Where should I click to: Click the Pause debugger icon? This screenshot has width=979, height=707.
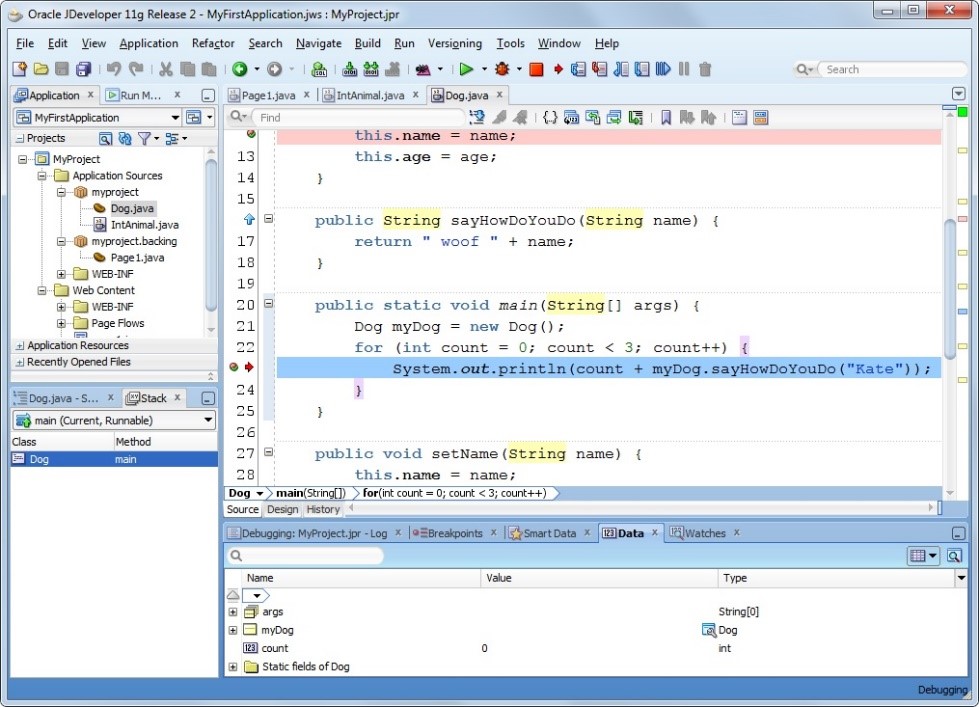[684, 69]
